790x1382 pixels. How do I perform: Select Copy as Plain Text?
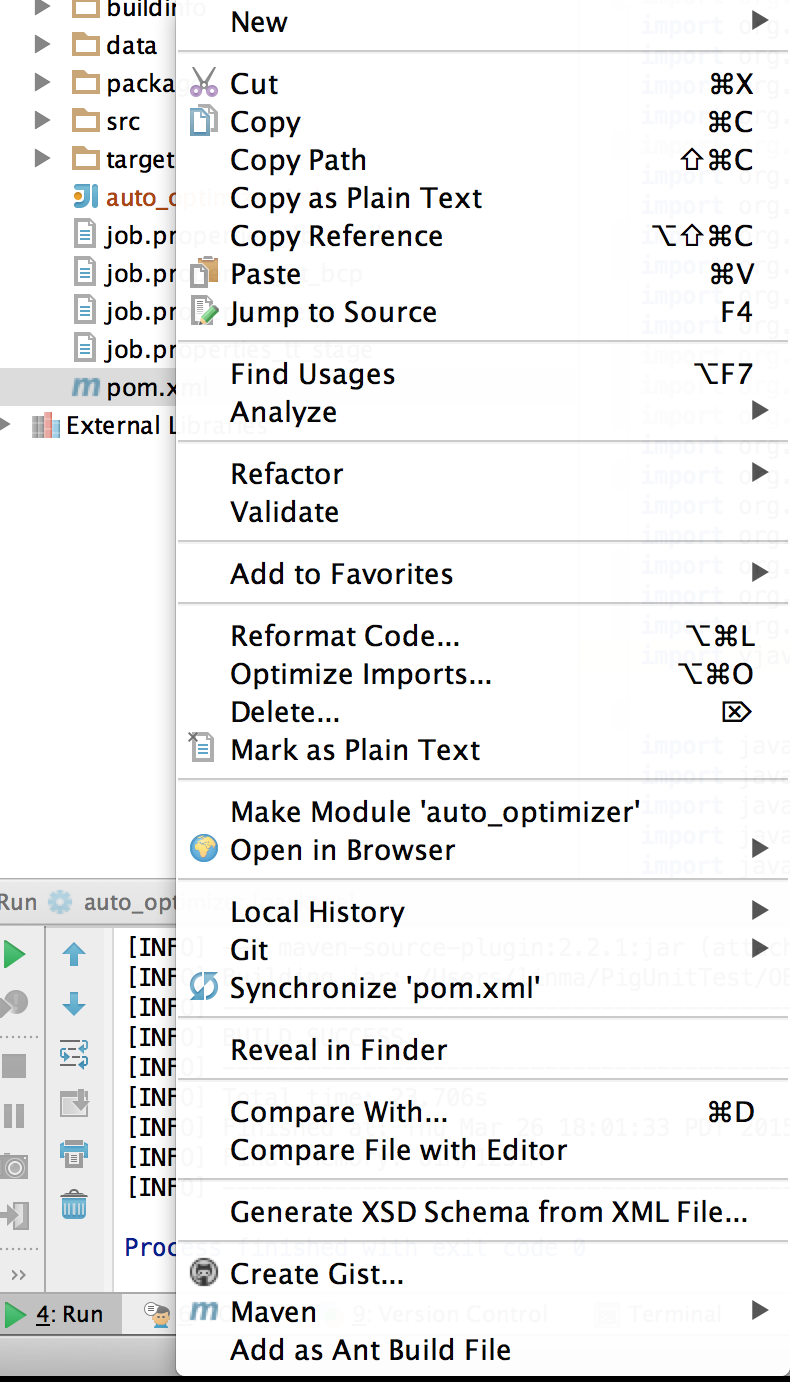pos(482,198)
